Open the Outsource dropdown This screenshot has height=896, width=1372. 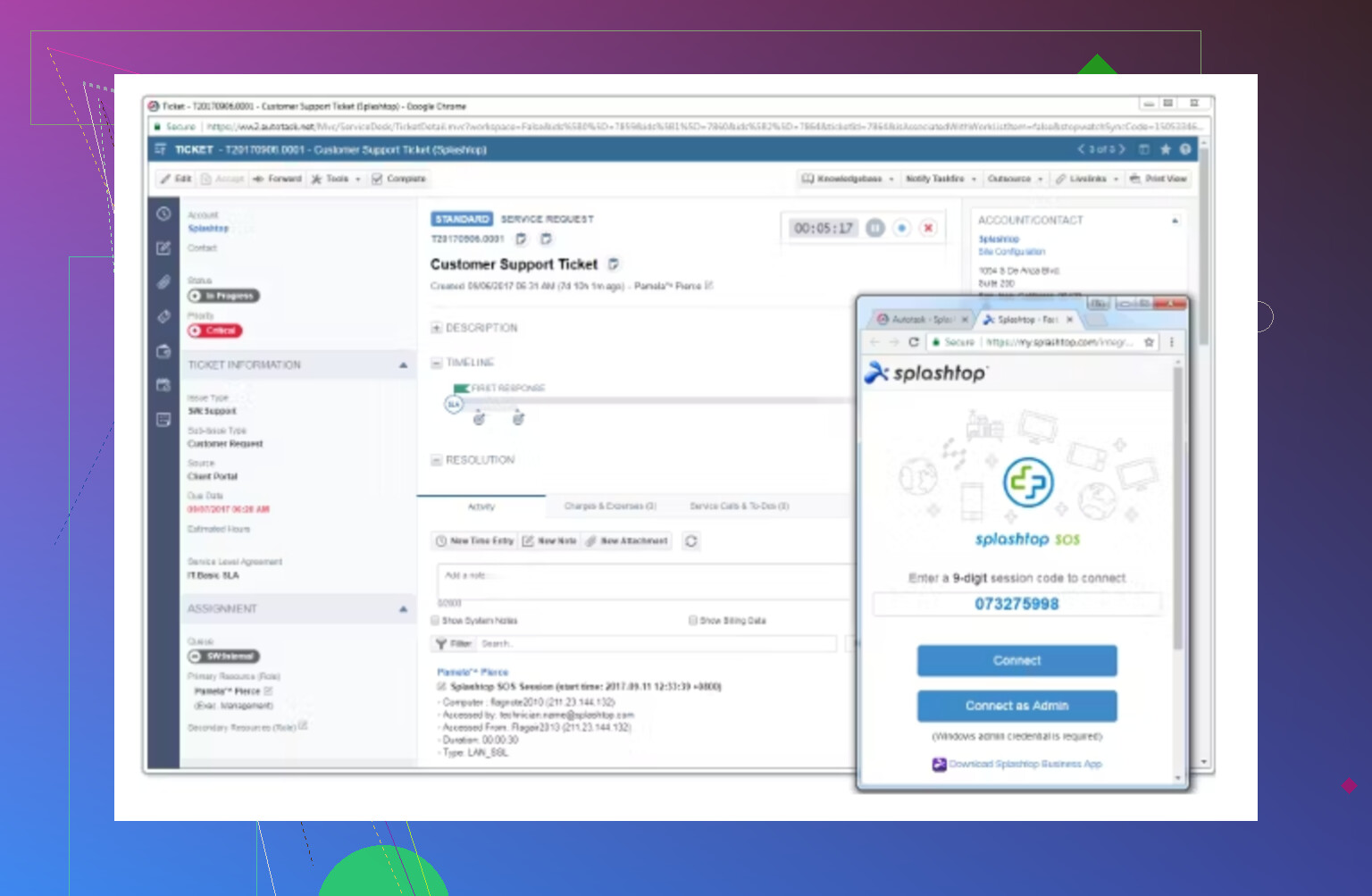pos(1015,179)
